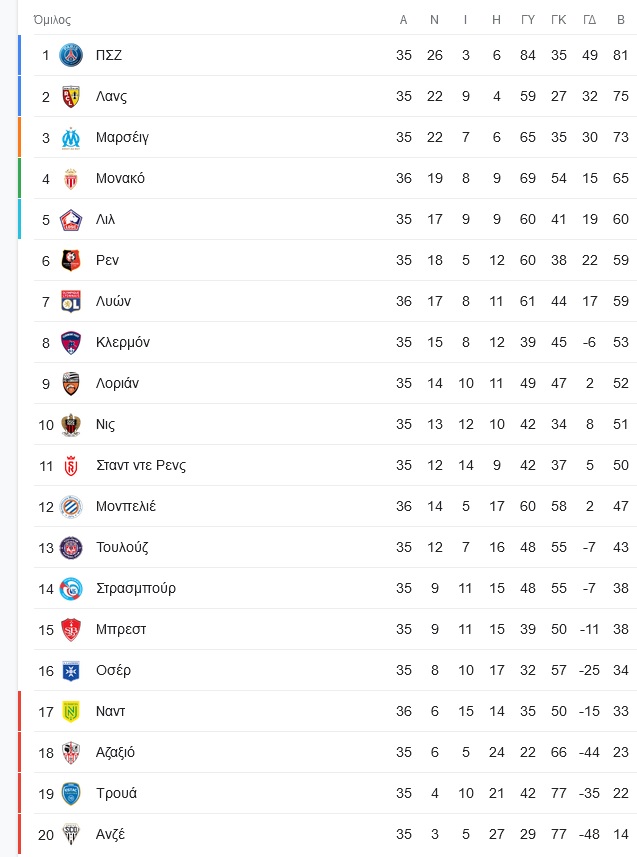Click the Λιλ team crest
The width and height of the screenshot is (637, 857).
click(x=71, y=220)
